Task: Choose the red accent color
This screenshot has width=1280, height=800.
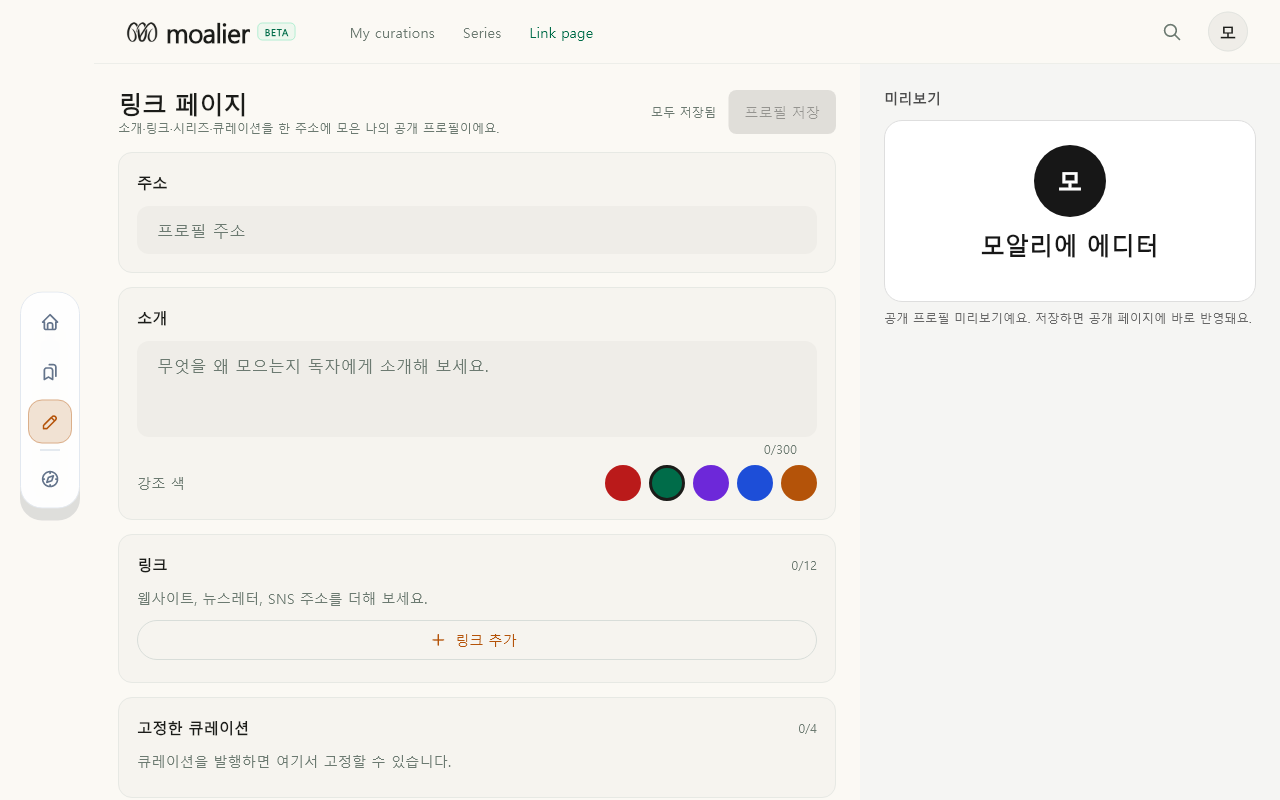Action: pos(623,483)
